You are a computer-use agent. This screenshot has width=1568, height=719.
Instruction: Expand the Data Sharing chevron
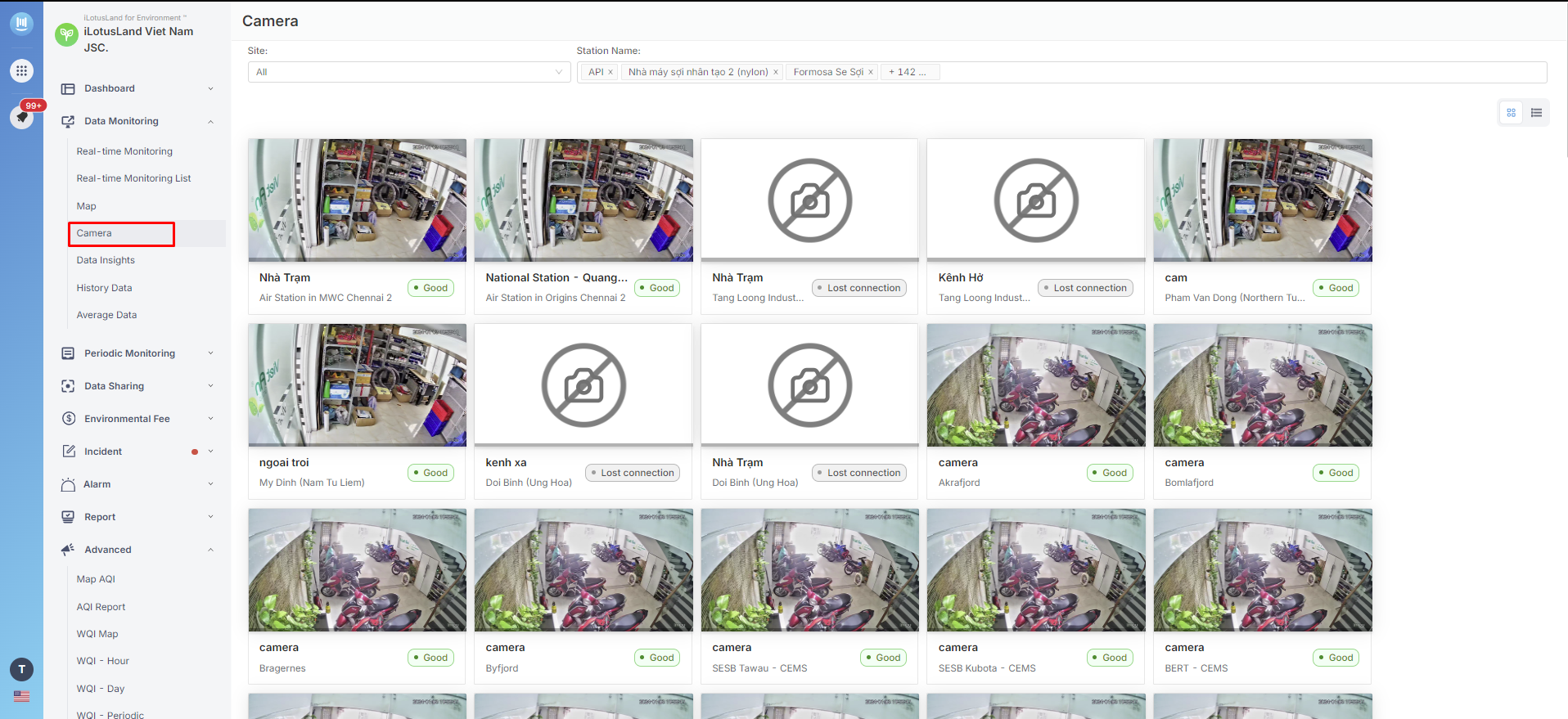pos(210,386)
